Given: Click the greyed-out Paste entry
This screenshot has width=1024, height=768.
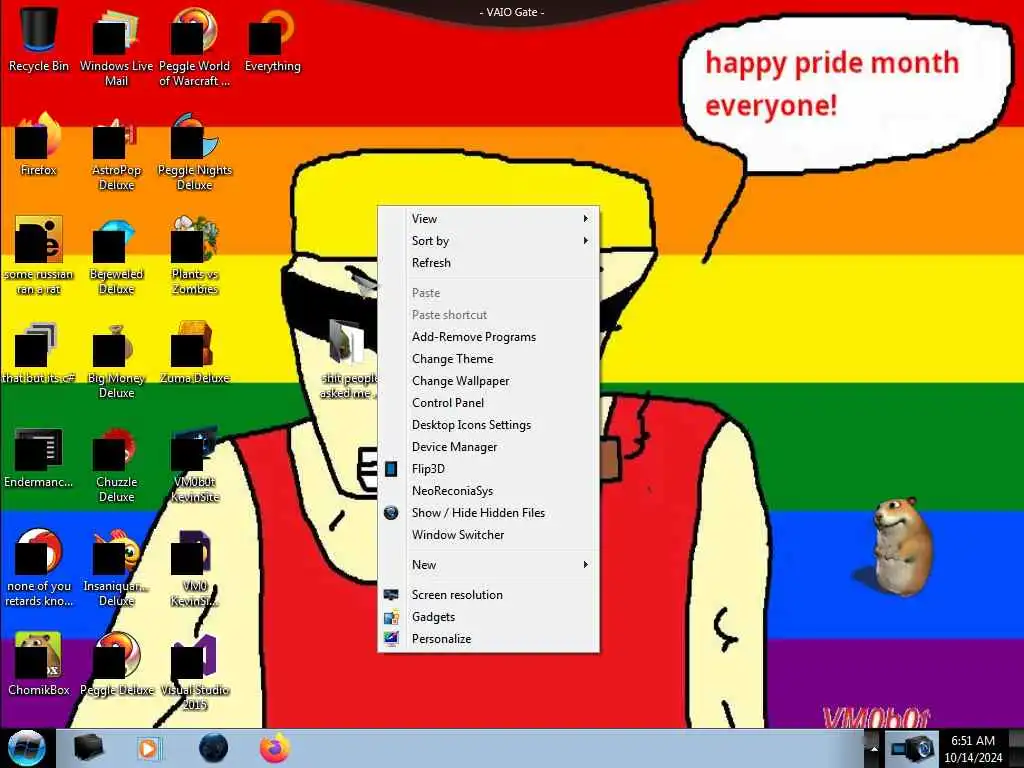Looking at the screenshot, I should [x=488, y=293].
